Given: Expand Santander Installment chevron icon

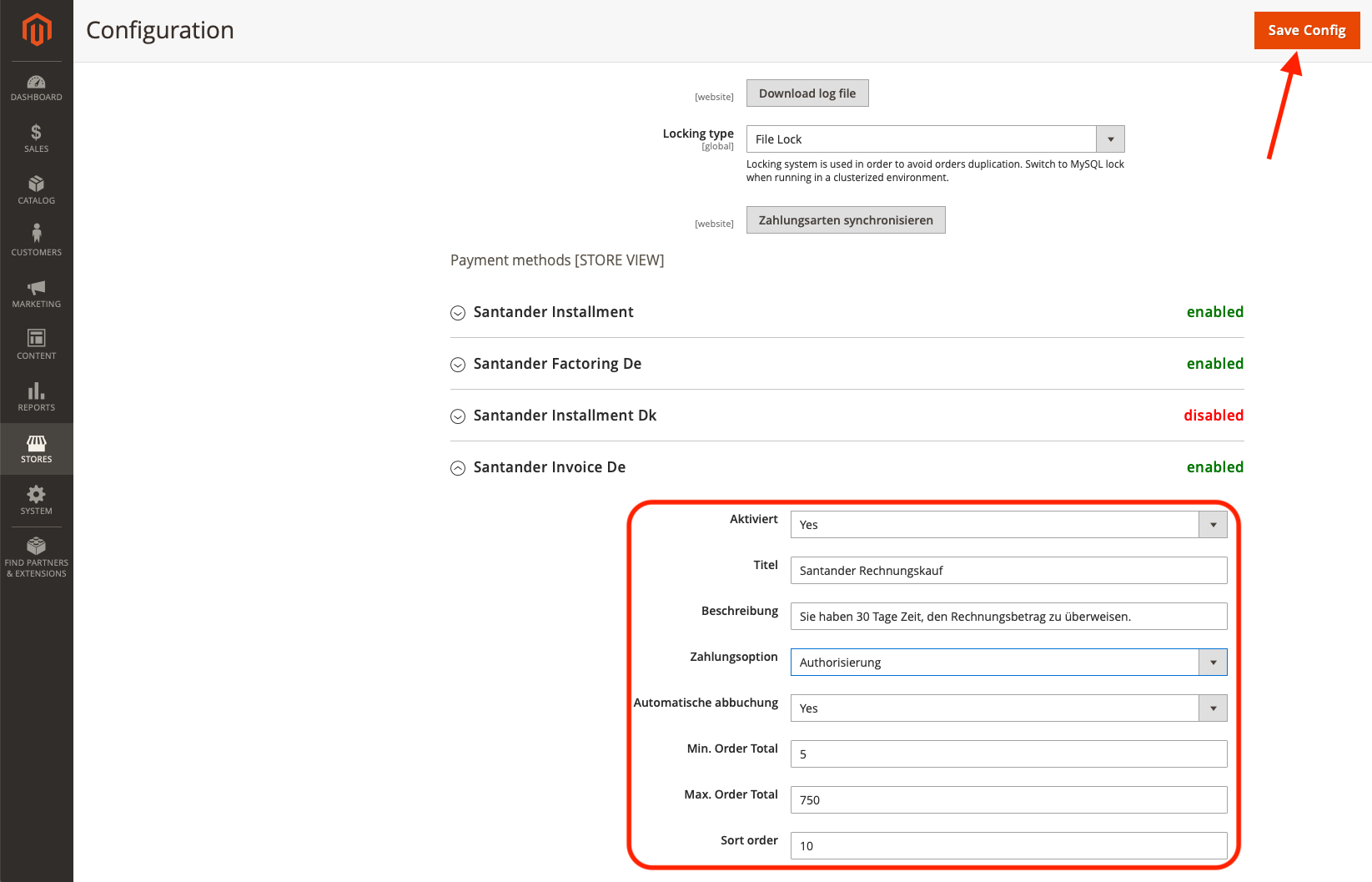Looking at the screenshot, I should 458,313.
